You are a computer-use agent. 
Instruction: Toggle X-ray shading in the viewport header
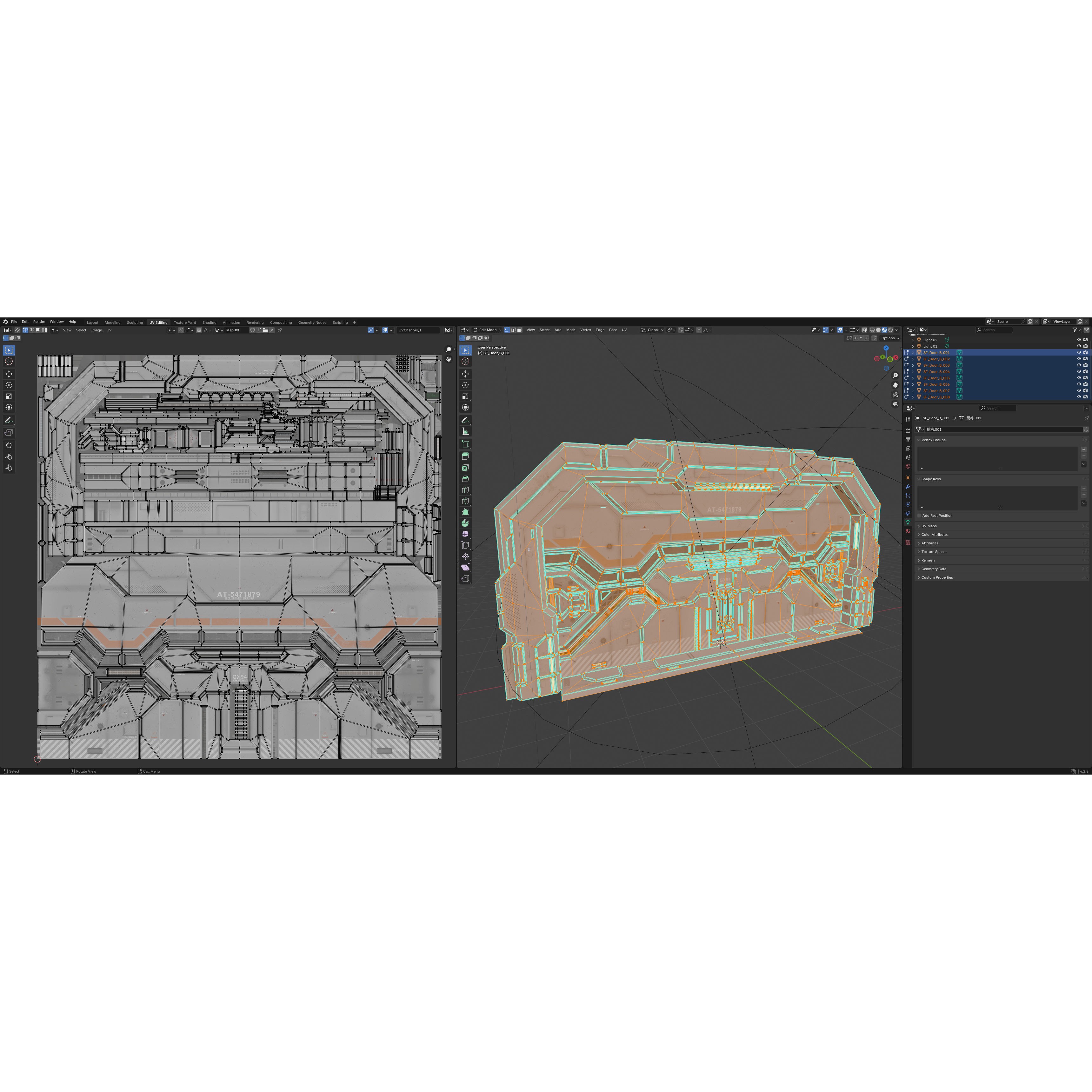(x=864, y=330)
